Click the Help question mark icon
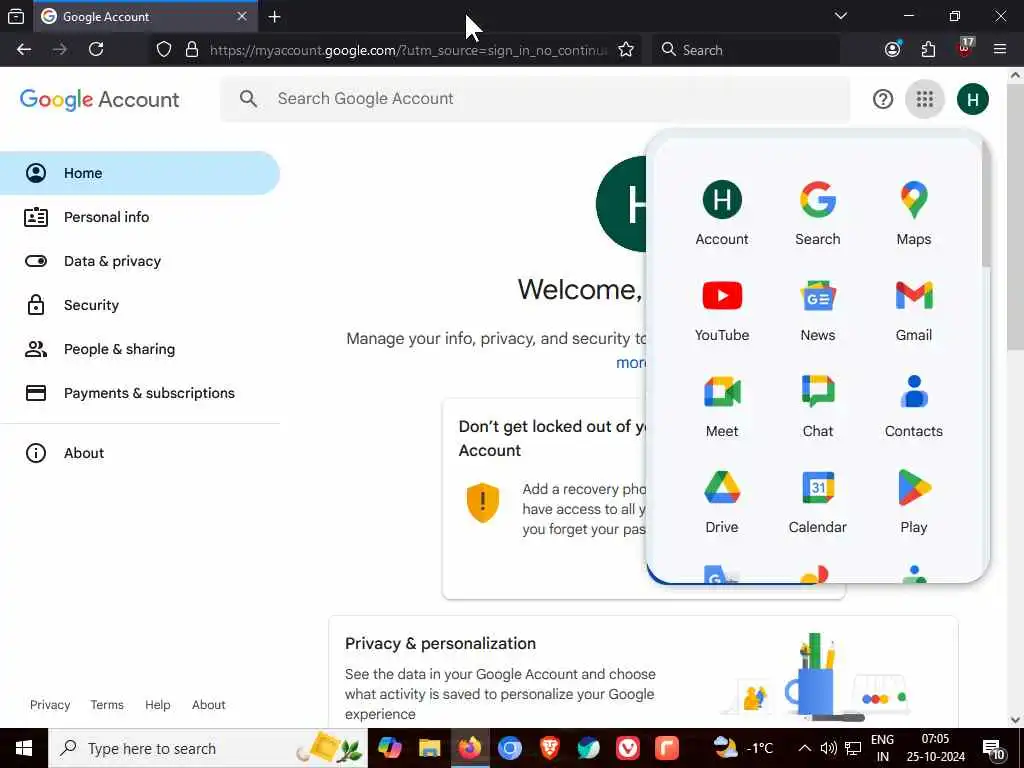1024x768 pixels. [882, 99]
